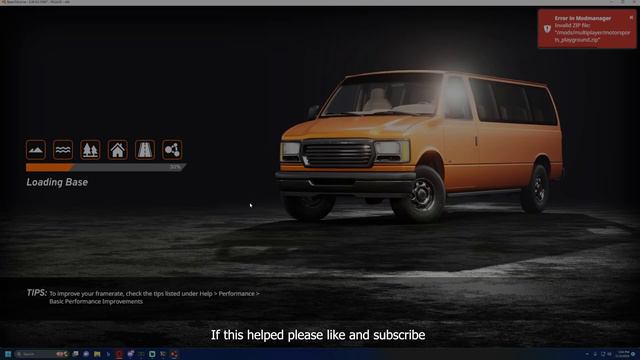Click the terrain mountain loading icon
Viewport: 640px width, 360px height.
click(x=36, y=150)
